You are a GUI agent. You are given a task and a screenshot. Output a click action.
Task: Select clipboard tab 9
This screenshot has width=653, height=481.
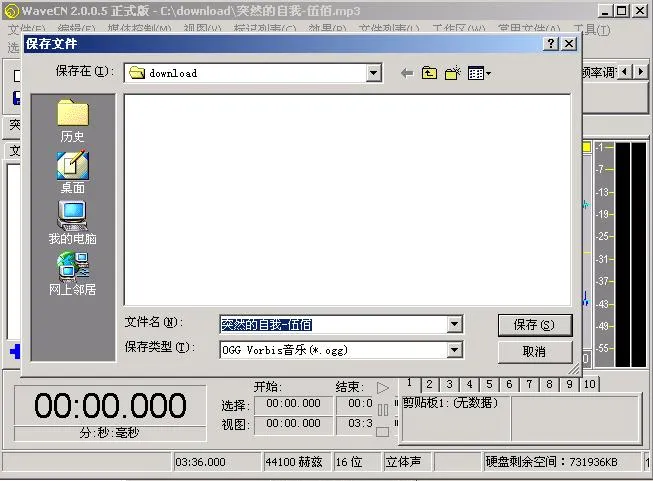tap(569, 384)
